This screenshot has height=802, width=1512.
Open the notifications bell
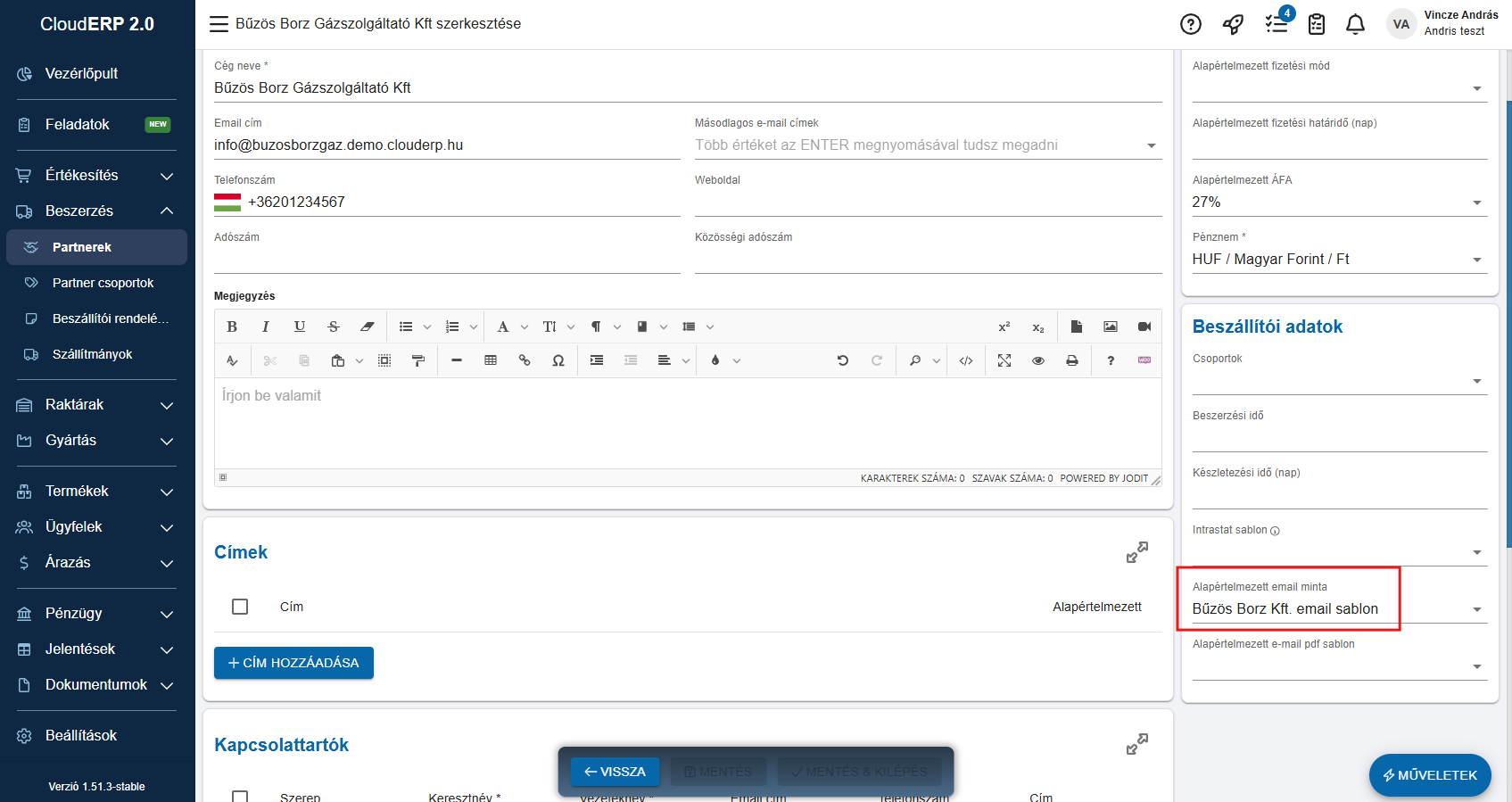[1355, 24]
